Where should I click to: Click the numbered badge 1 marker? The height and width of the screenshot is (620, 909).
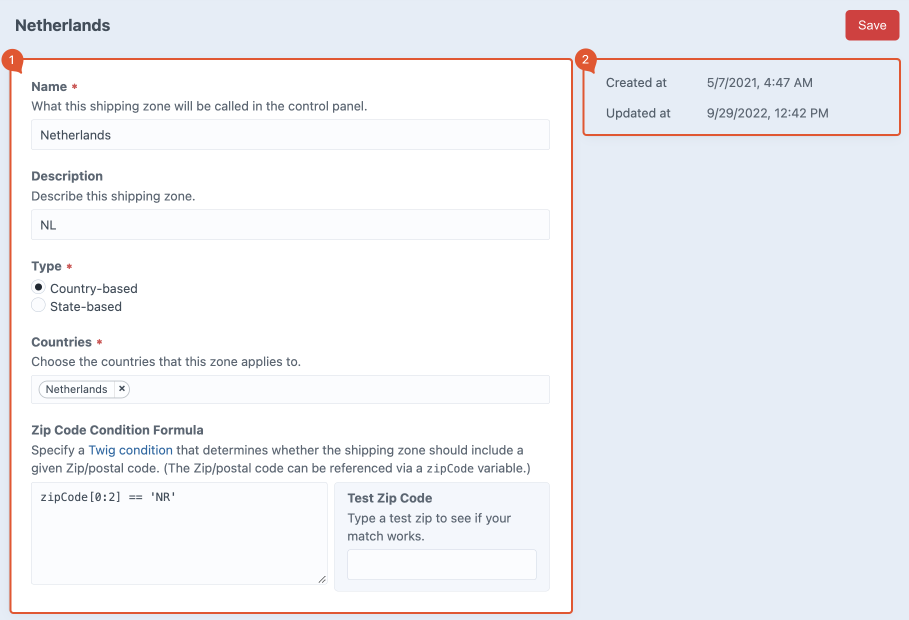click(x=12, y=60)
